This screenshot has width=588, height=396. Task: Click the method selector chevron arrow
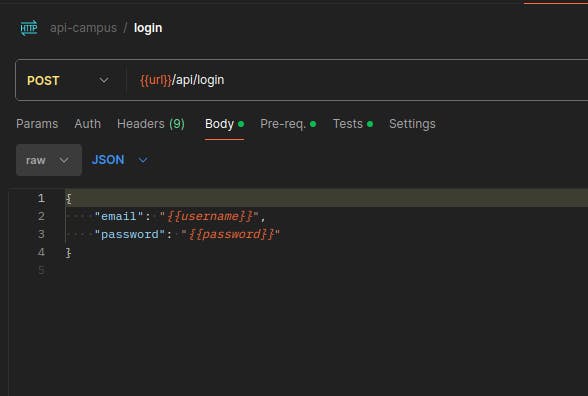104,80
